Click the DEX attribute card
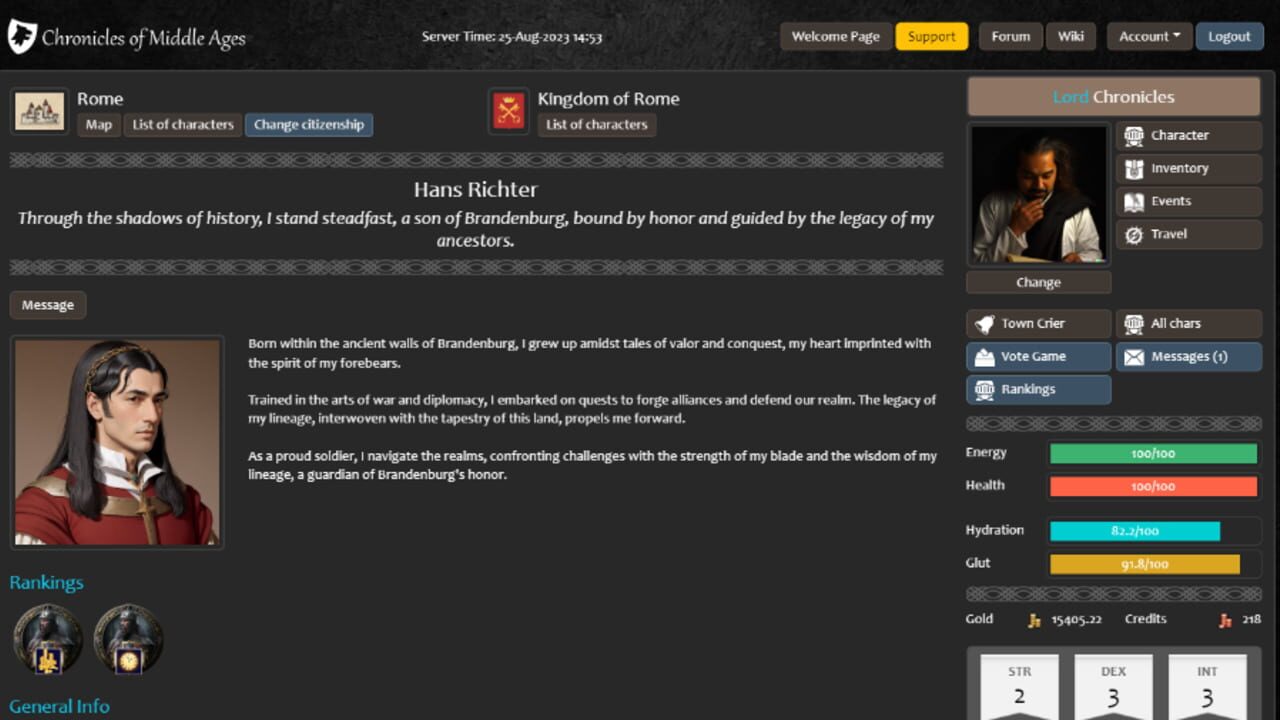Screen dimensions: 1280x720 1113,687
